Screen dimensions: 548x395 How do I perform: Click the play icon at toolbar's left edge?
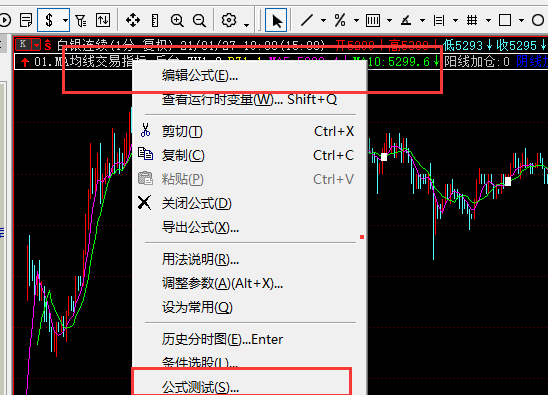(x=5, y=20)
